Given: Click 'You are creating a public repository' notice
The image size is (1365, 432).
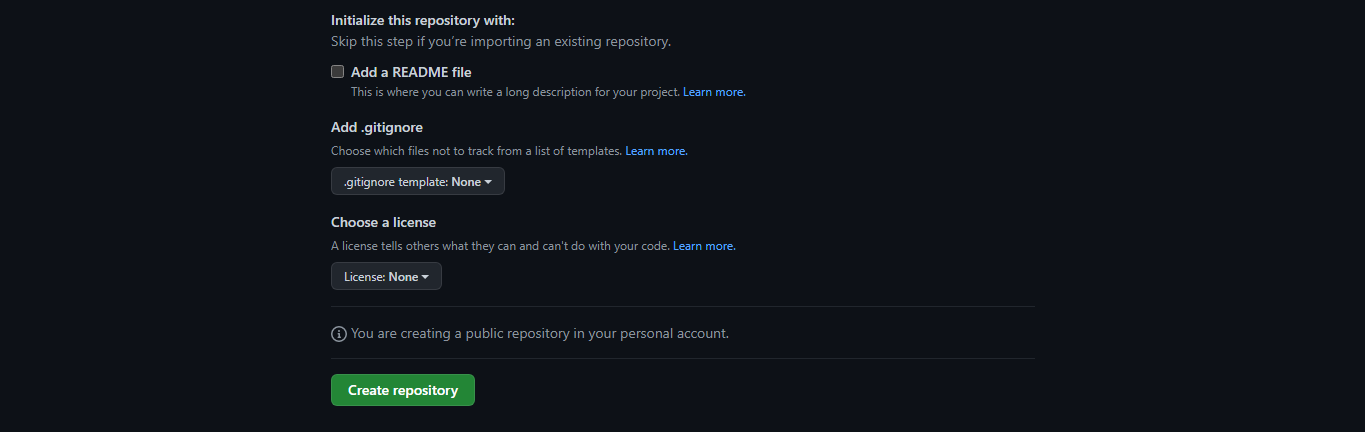Looking at the screenshot, I should click(x=540, y=333).
